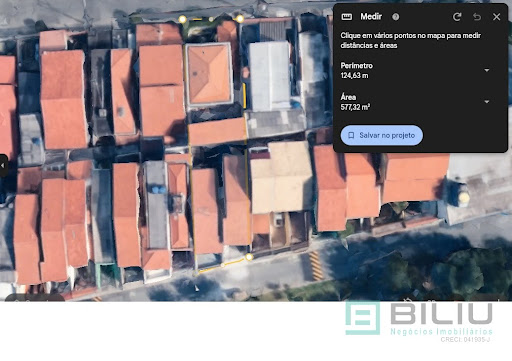Close the Medir measurement panel
The image size is (512, 361).
496,17
